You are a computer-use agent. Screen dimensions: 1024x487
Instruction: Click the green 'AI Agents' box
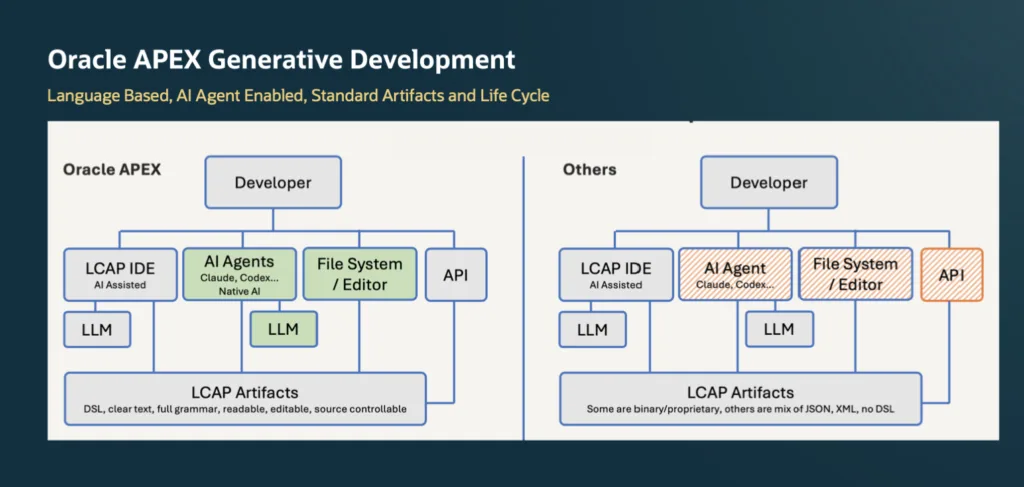coord(239,274)
